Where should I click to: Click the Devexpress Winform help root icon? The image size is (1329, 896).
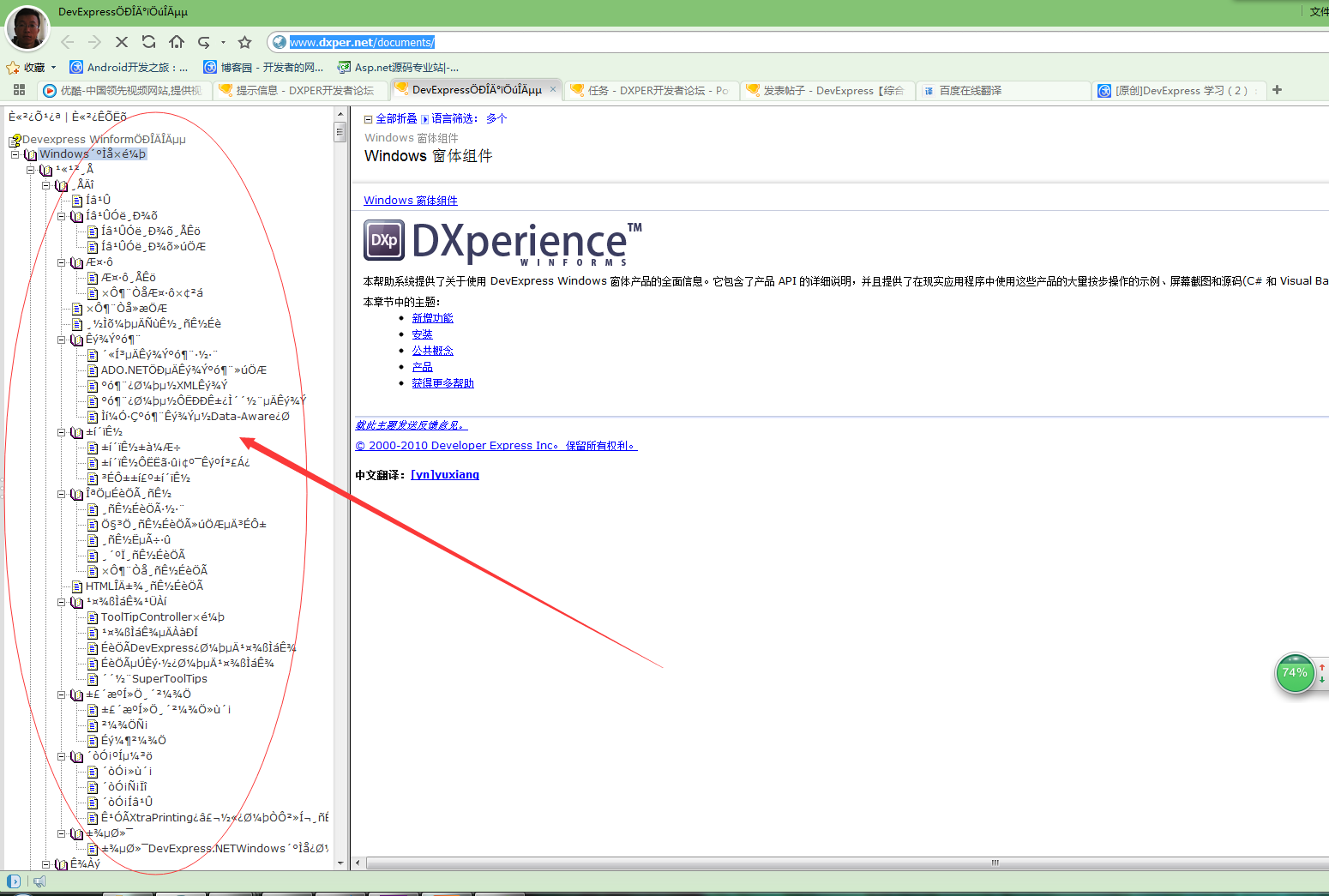pyautogui.click(x=15, y=140)
